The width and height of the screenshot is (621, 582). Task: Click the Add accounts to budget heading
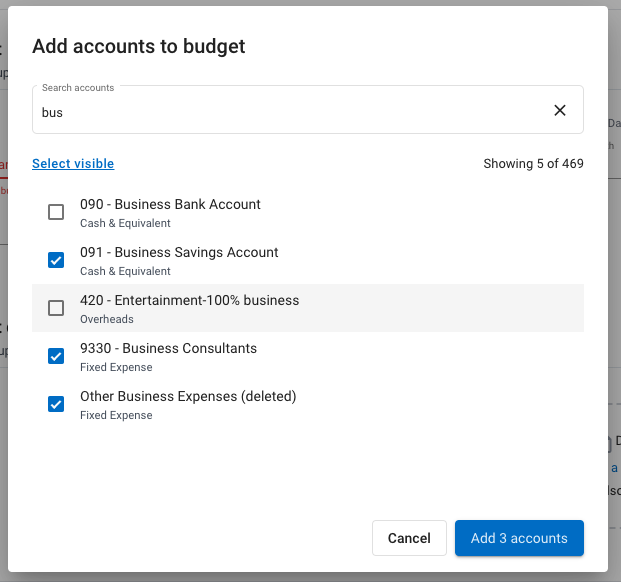click(x=139, y=46)
